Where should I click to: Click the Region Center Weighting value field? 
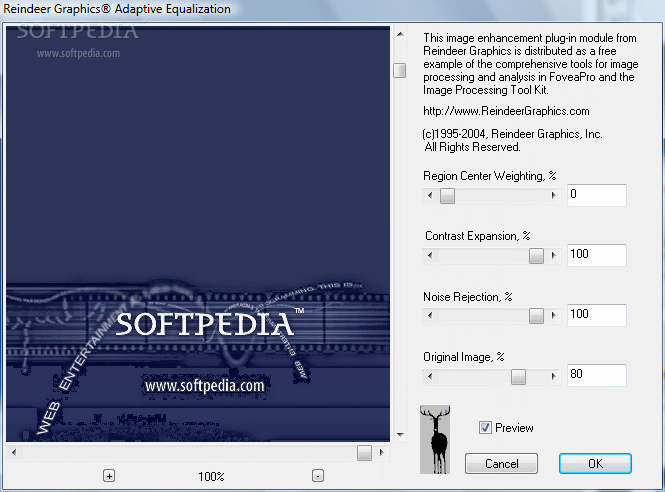pyautogui.click(x=597, y=195)
